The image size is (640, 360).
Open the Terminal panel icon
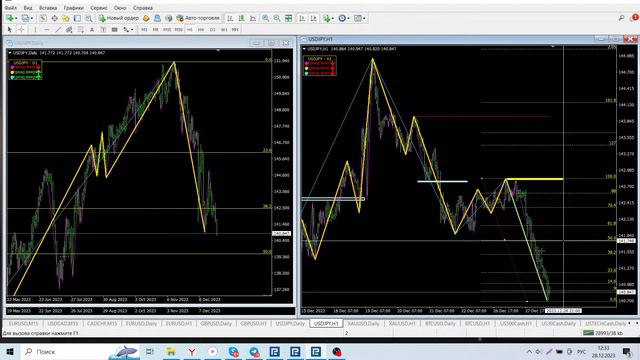[x=77, y=18]
